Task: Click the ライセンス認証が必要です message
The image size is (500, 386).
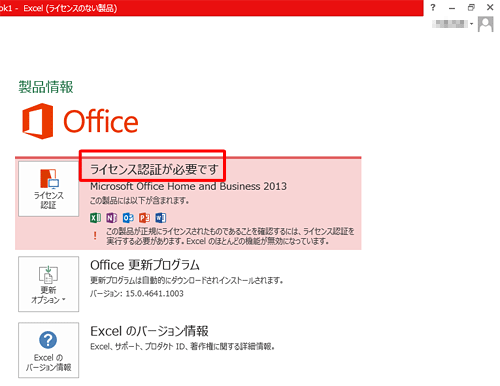Action: pyautogui.click(x=154, y=169)
